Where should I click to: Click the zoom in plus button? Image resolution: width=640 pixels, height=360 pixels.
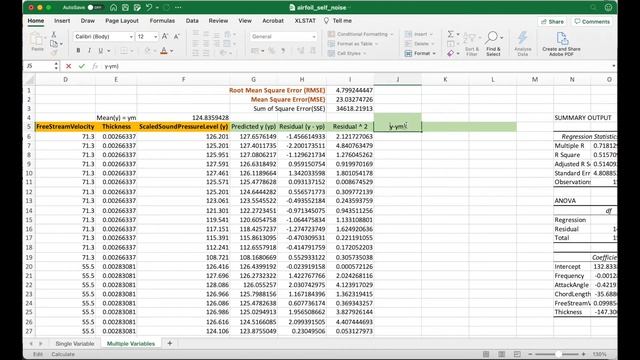(x=584, y=354)
